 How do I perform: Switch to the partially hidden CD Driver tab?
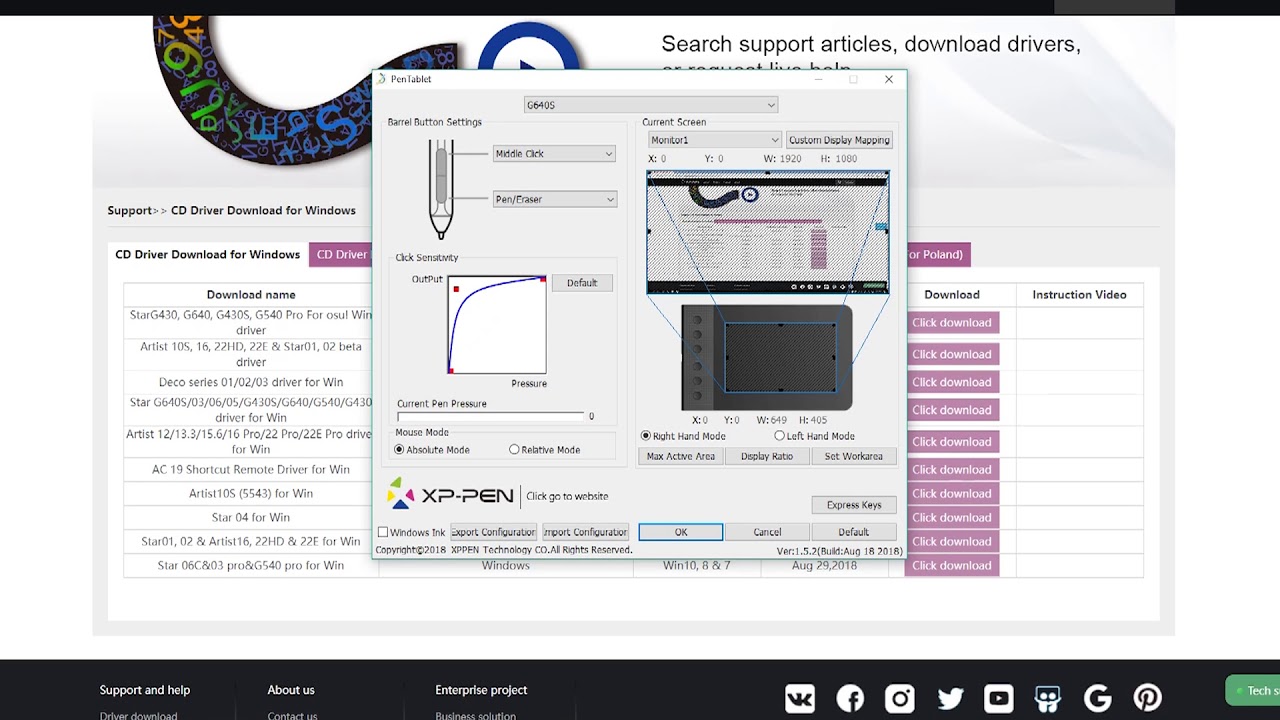[x=341, y=254]
